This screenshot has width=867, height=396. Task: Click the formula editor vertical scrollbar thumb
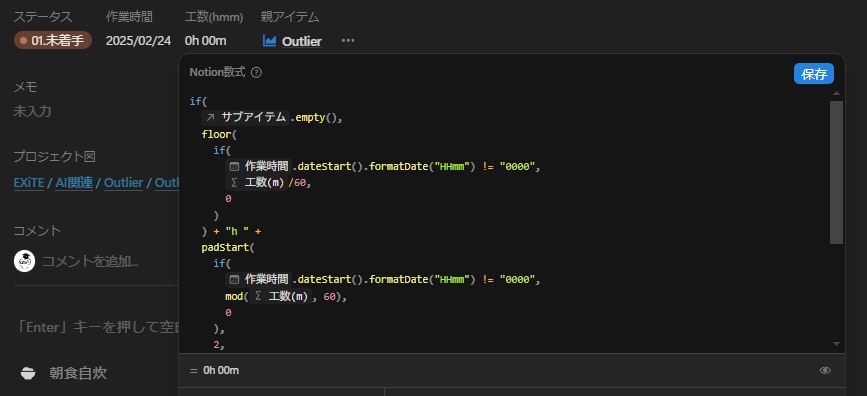pos(836,172)
